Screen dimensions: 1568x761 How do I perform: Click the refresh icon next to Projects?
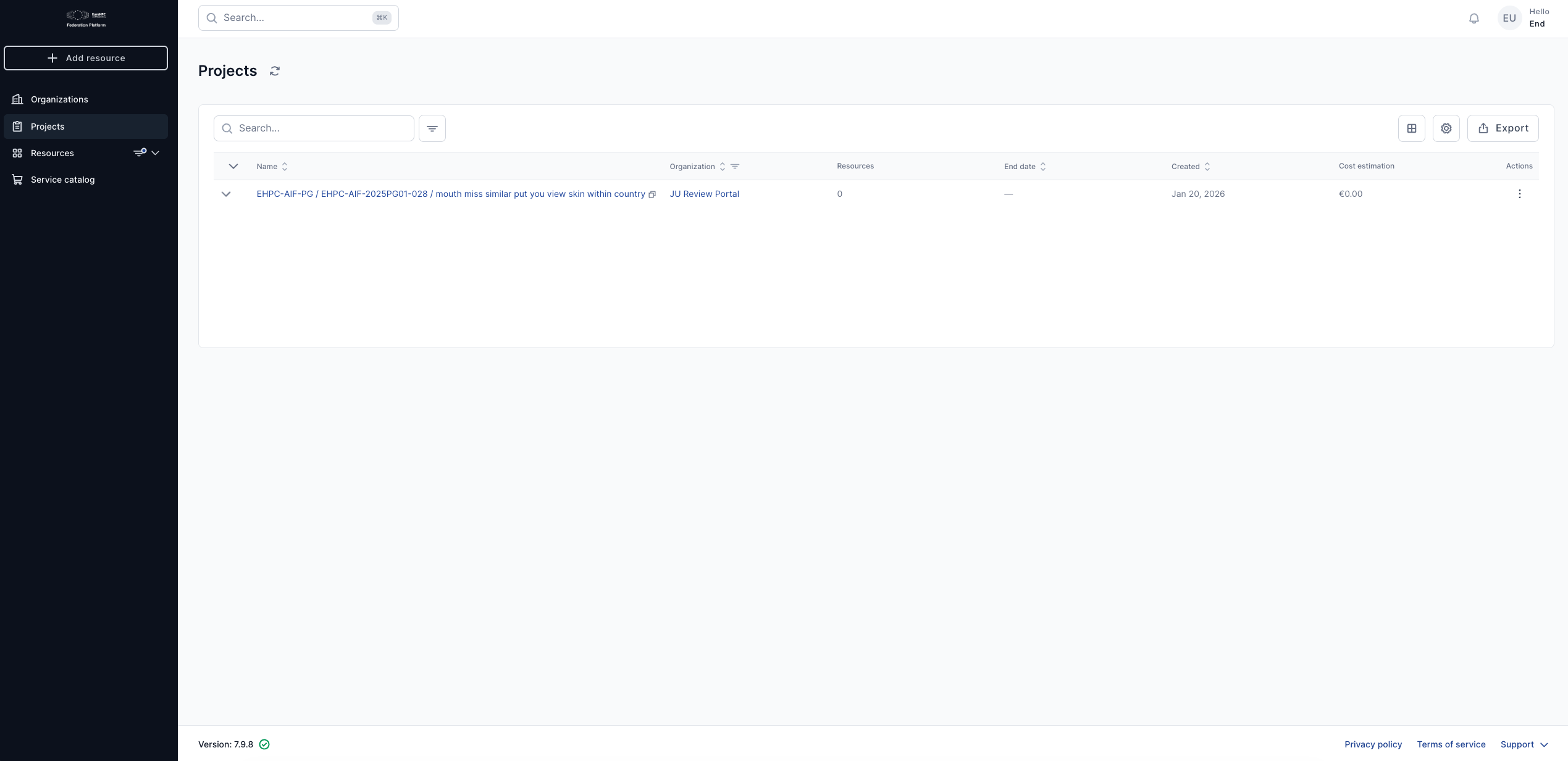pyautogui.click(x=275, y=71)
